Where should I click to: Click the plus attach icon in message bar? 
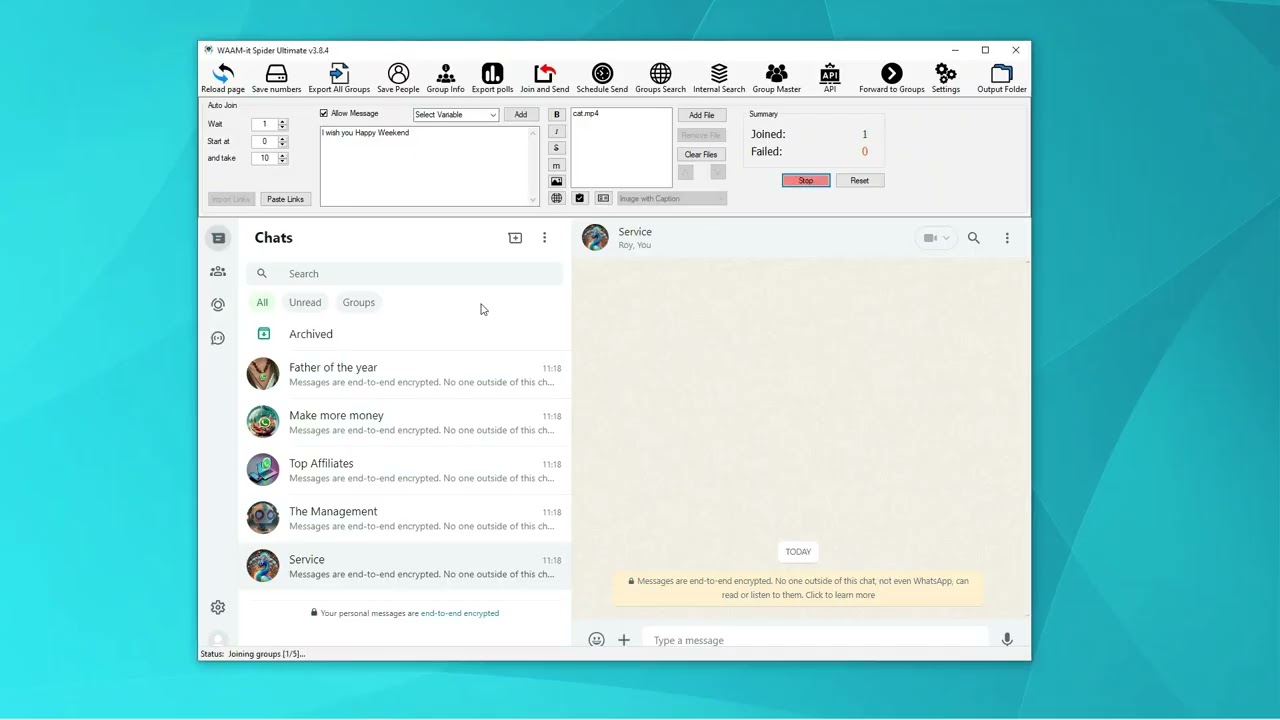tap(624, 640)
